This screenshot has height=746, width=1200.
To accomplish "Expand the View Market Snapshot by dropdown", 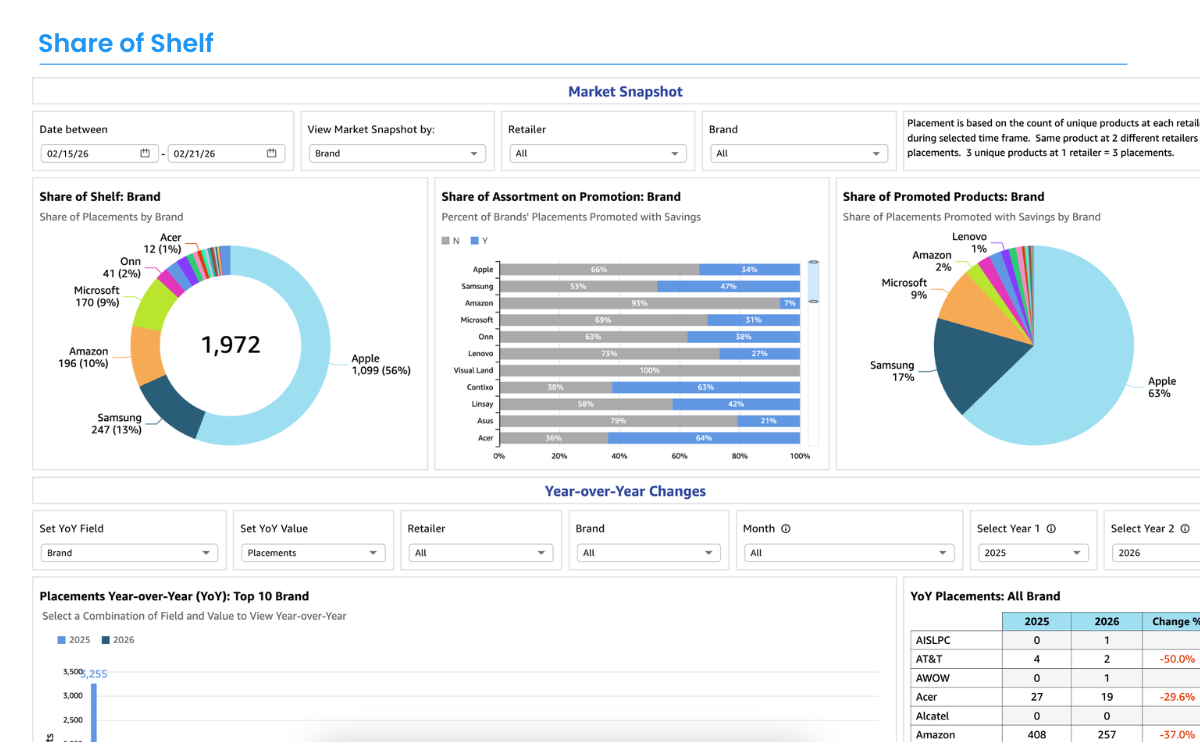I will point(398,154).
